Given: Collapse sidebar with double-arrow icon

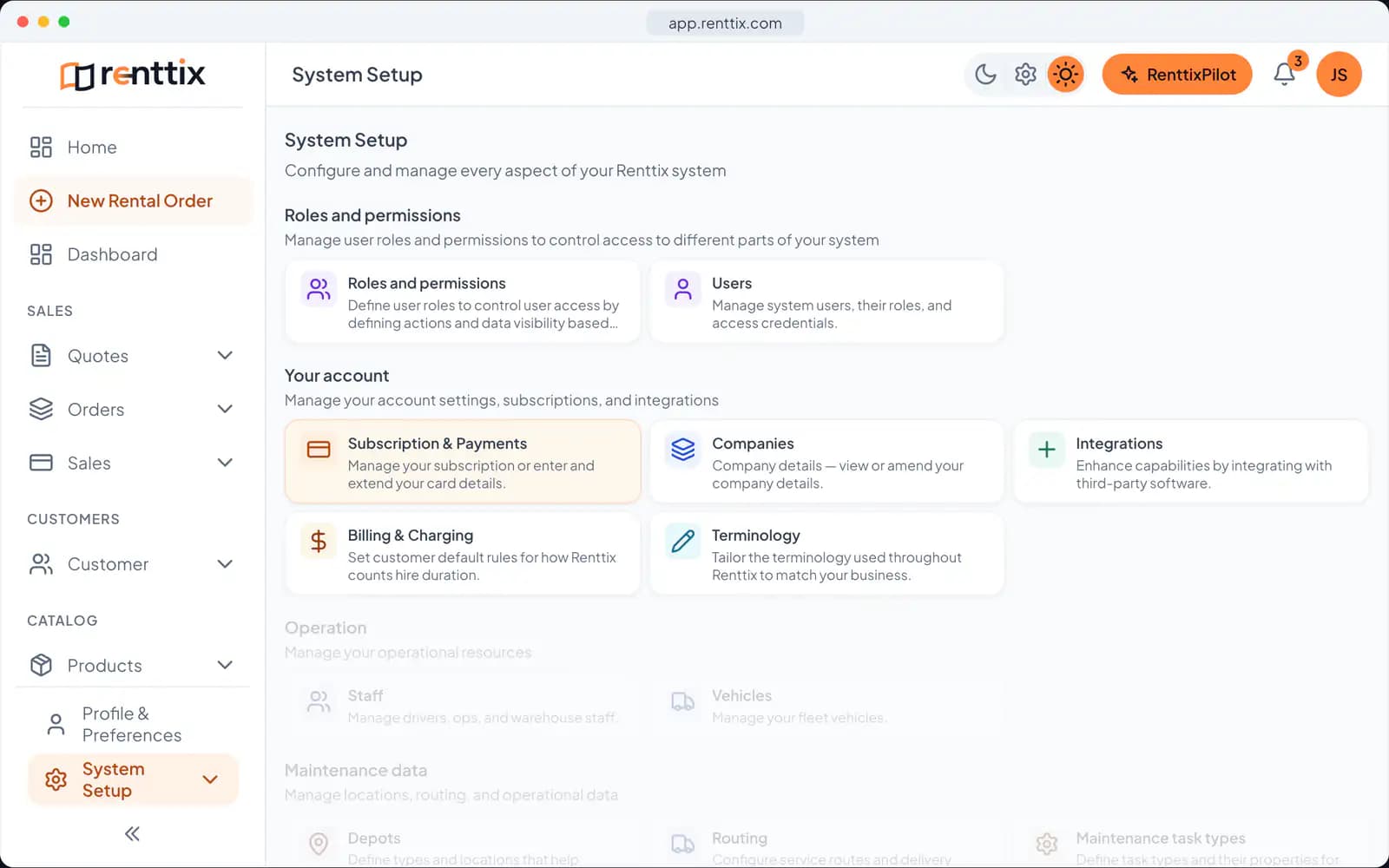Looking at the screenshot, I should click(132, 834).
